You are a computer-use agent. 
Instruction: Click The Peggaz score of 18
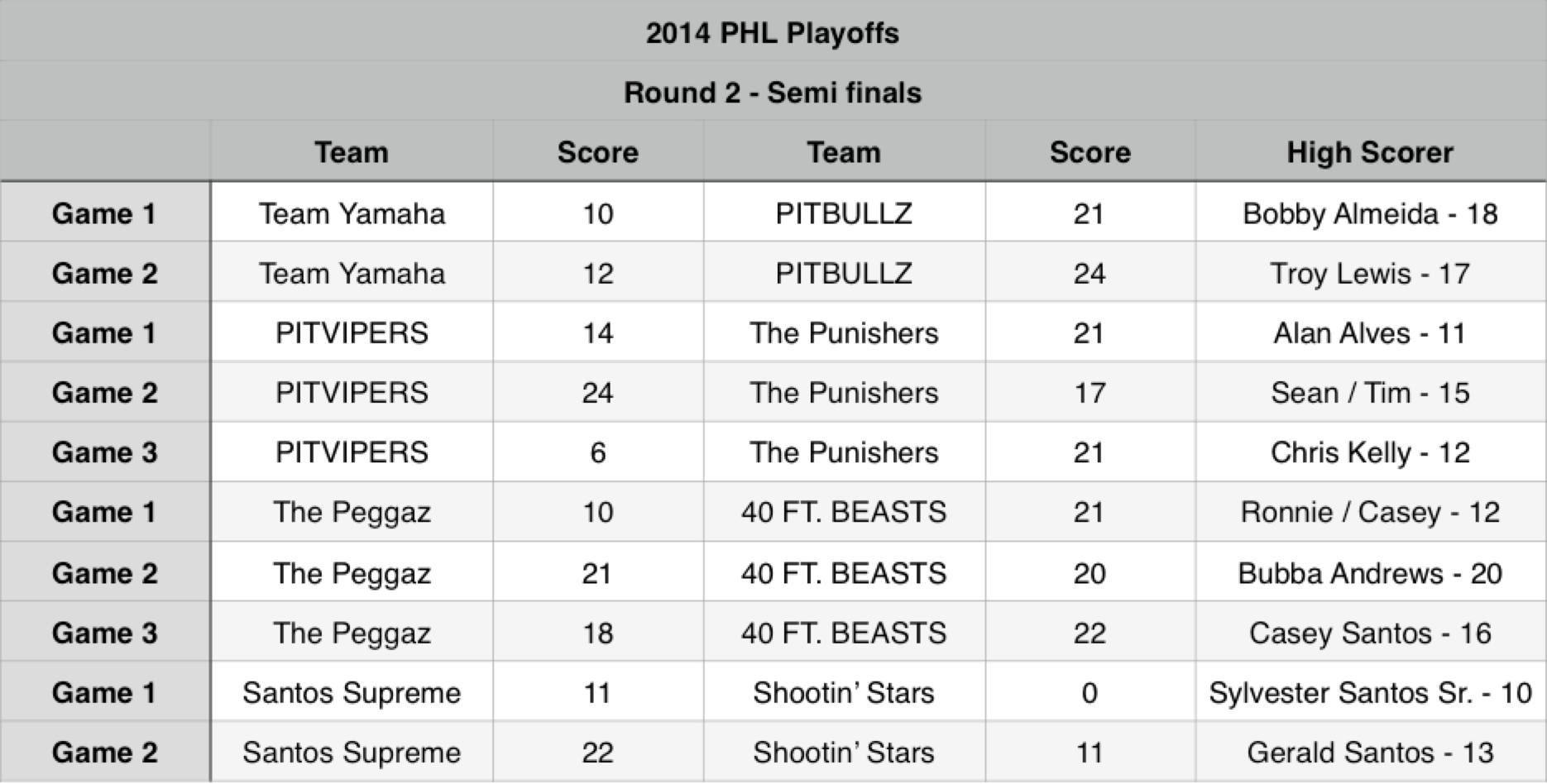tap(597, 633)
